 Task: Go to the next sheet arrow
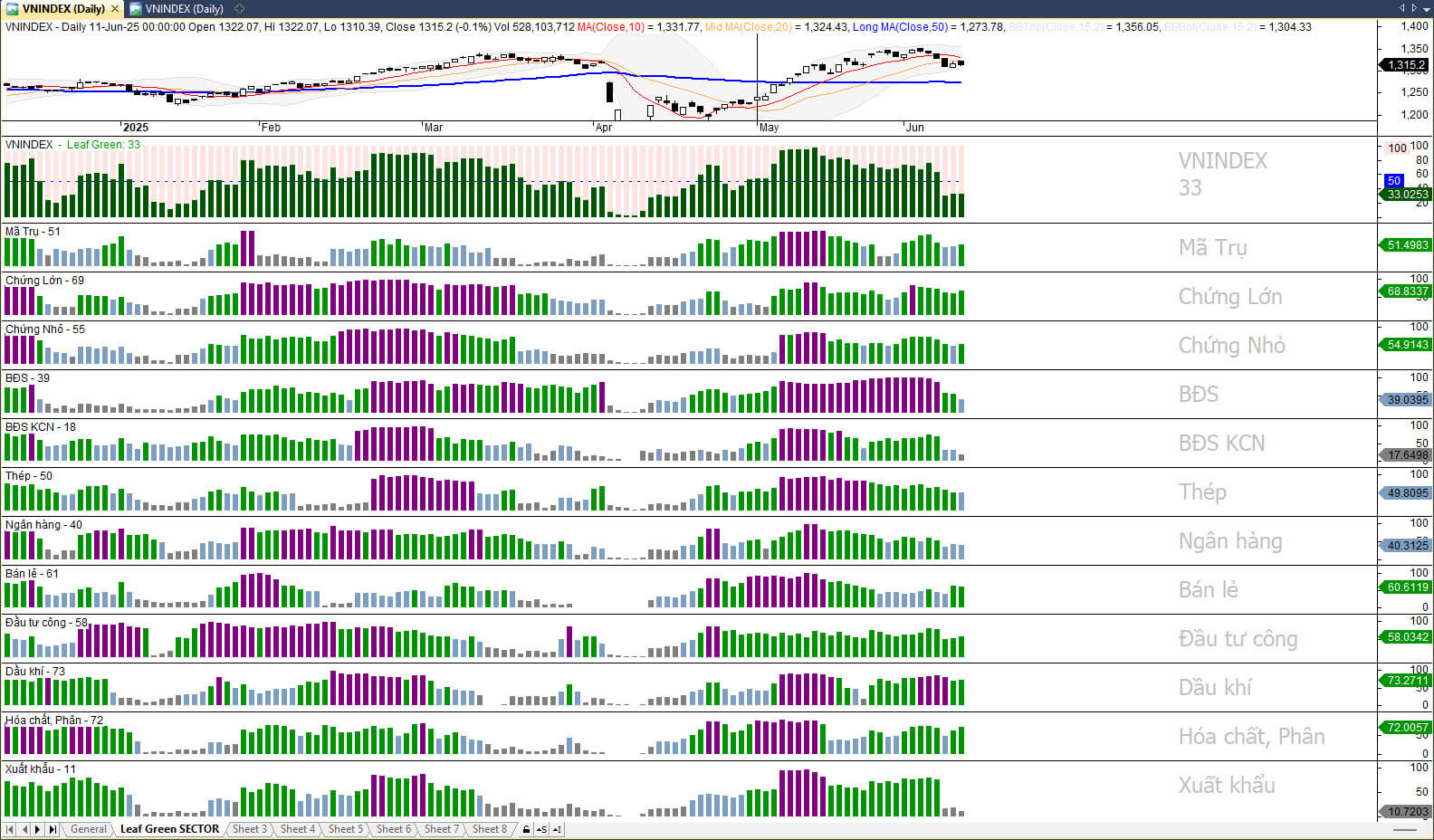click(x=38, y=829)
